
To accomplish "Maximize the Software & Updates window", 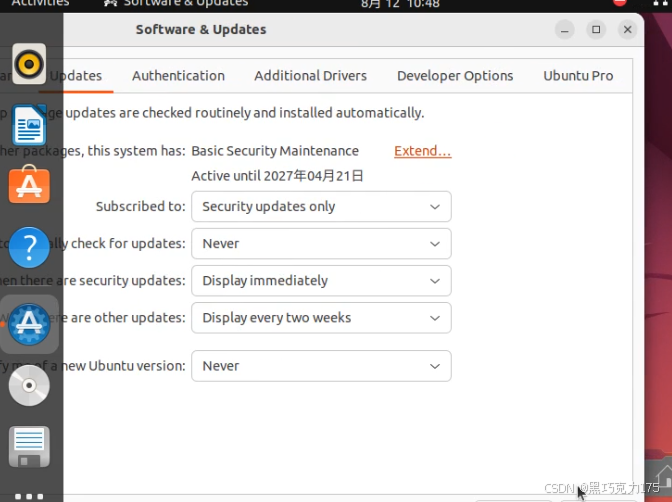I will 596,30.
